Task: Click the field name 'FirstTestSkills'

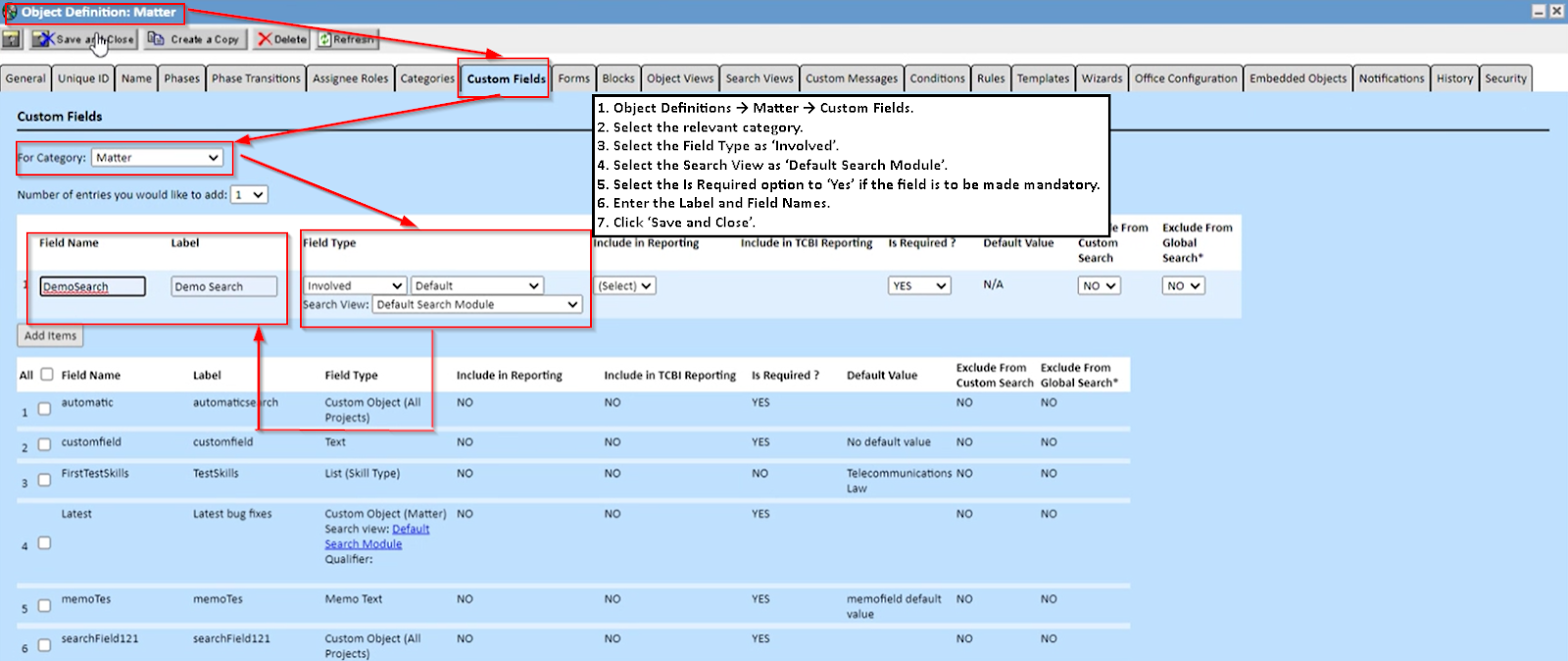Action: (95, 473)
